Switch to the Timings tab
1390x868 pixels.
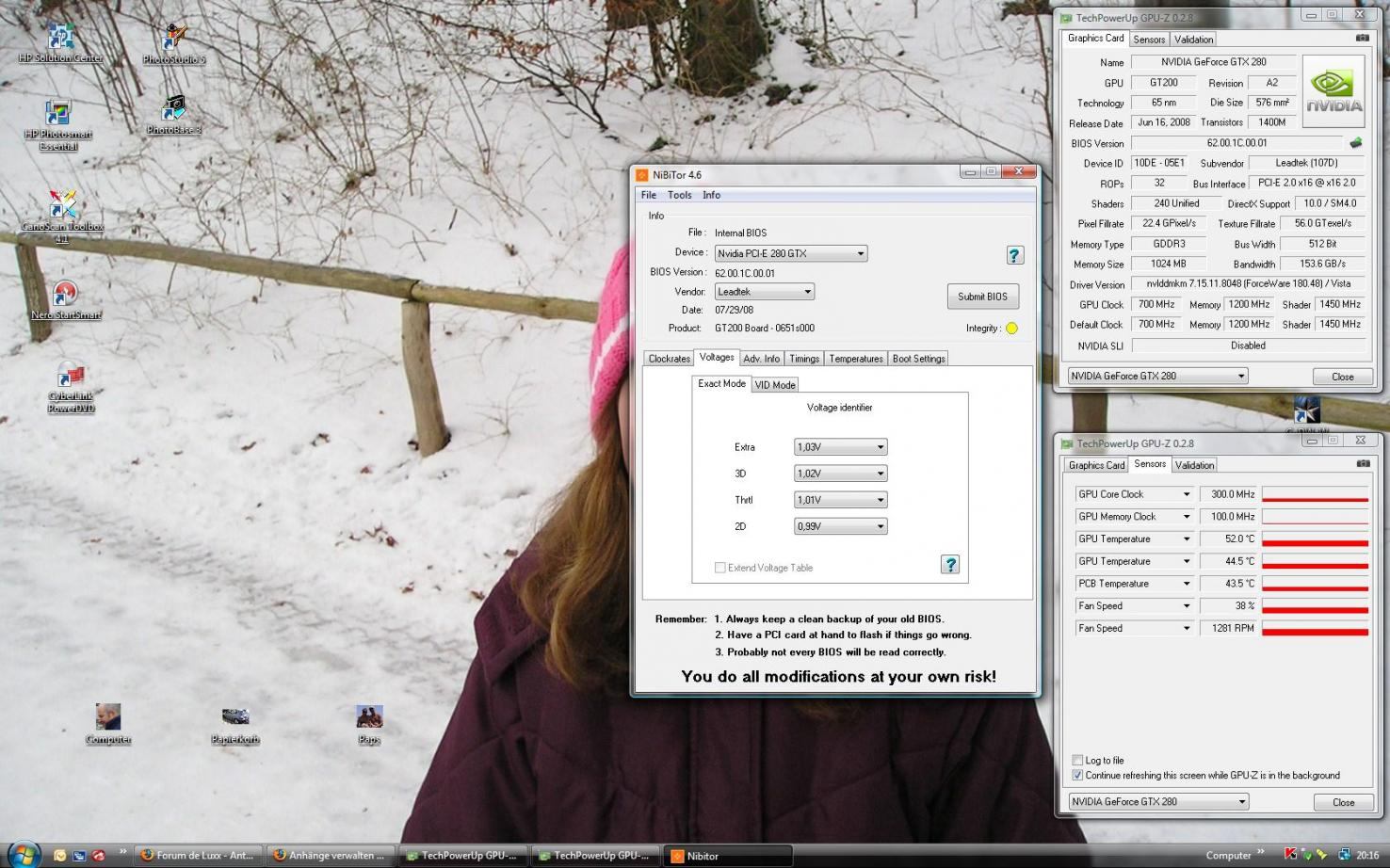tap(804, 359)
